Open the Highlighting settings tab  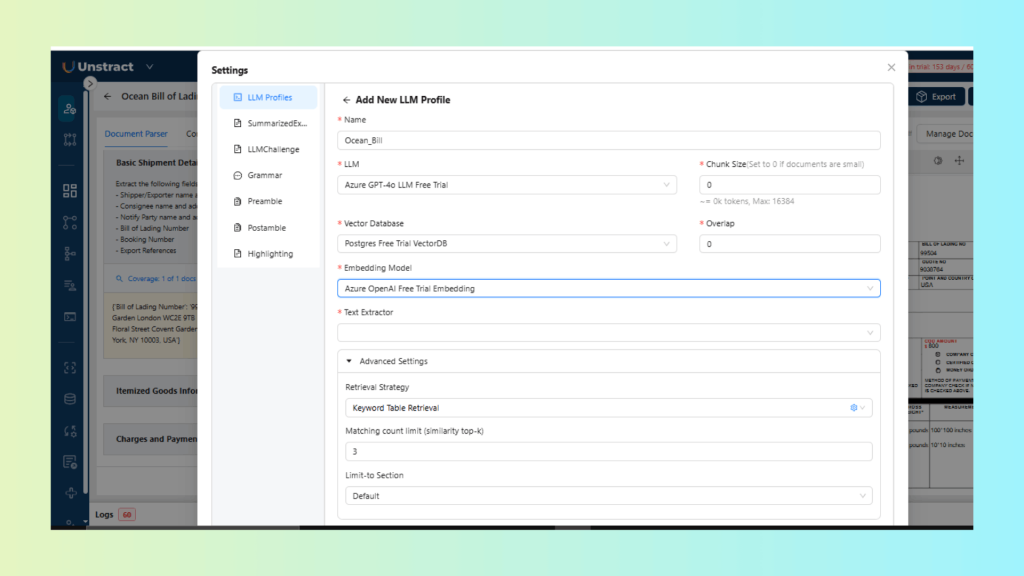[268, 254]
